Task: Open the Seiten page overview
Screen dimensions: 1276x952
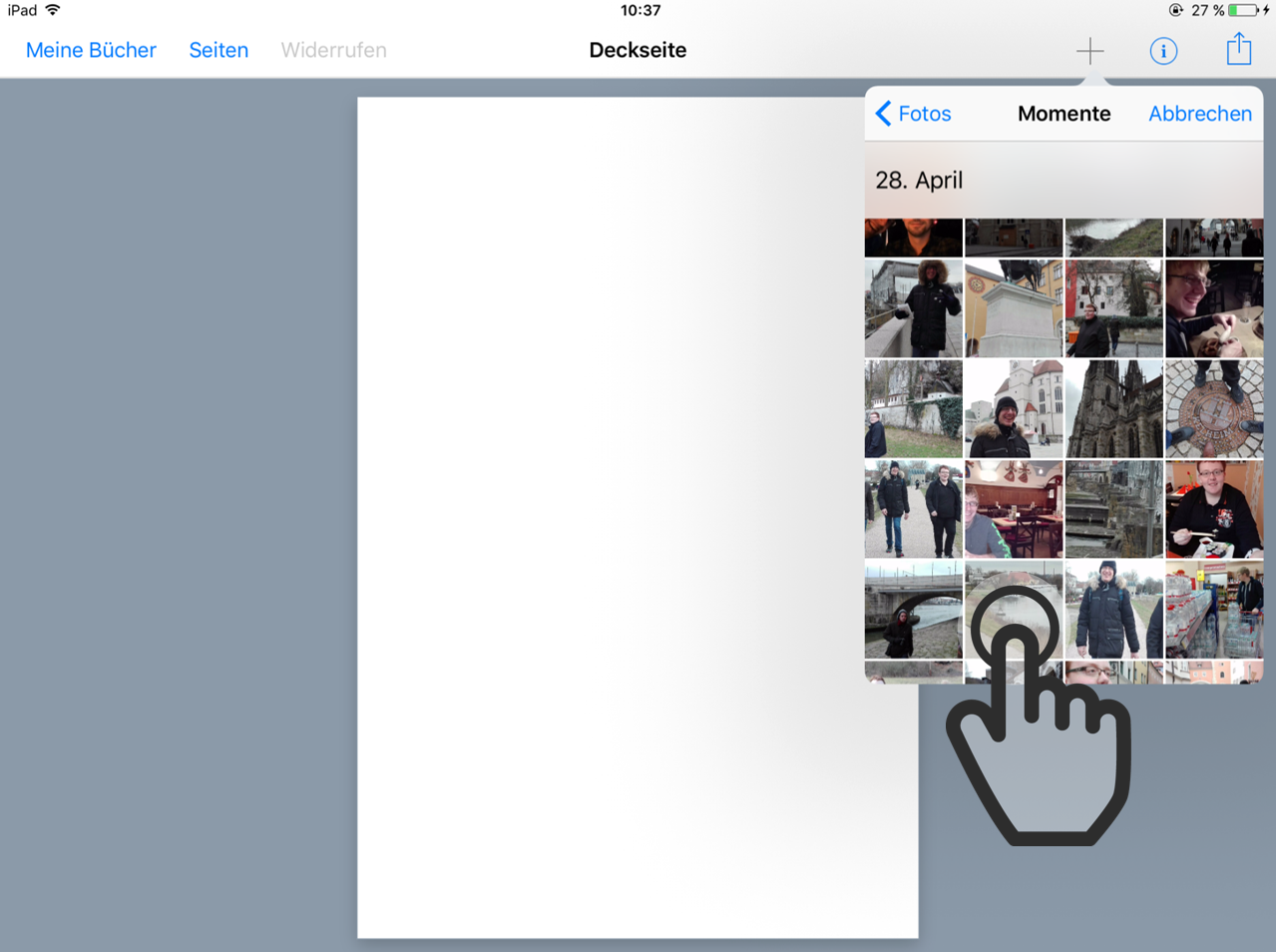Action: pyautogui.click(x=218, y=50)
